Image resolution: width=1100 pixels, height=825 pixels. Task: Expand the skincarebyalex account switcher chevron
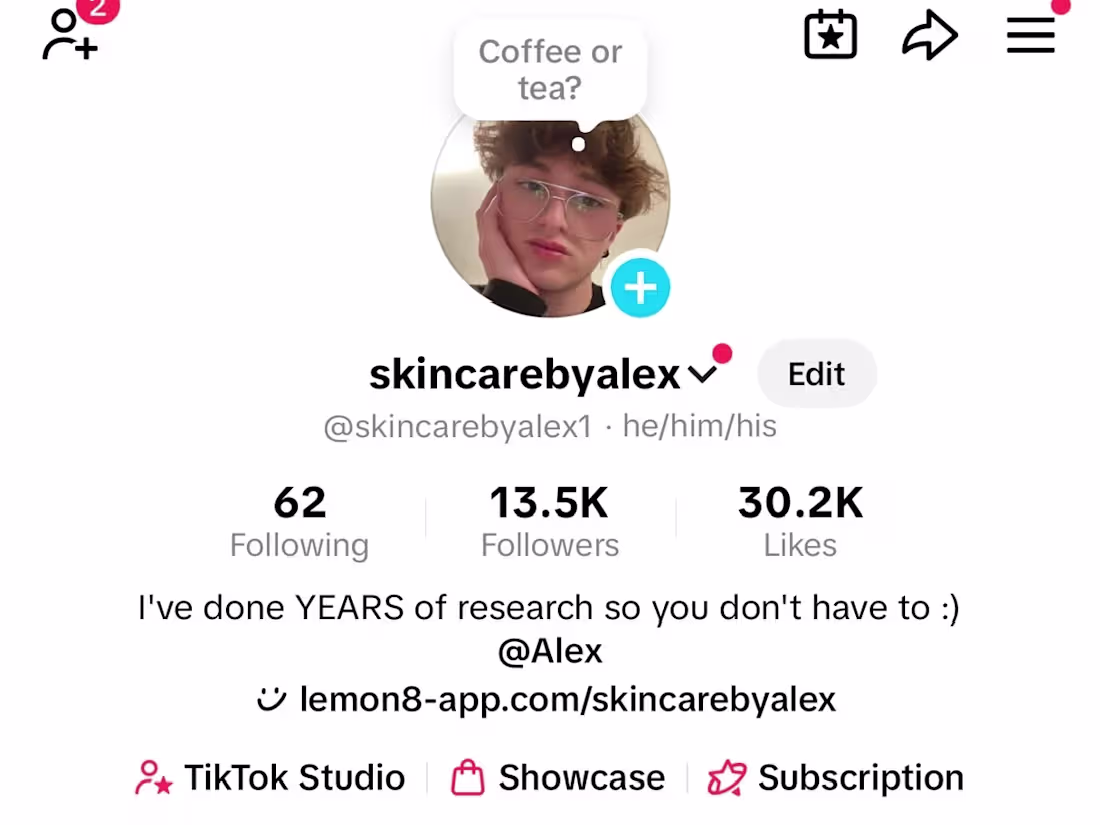coord(703,375)
